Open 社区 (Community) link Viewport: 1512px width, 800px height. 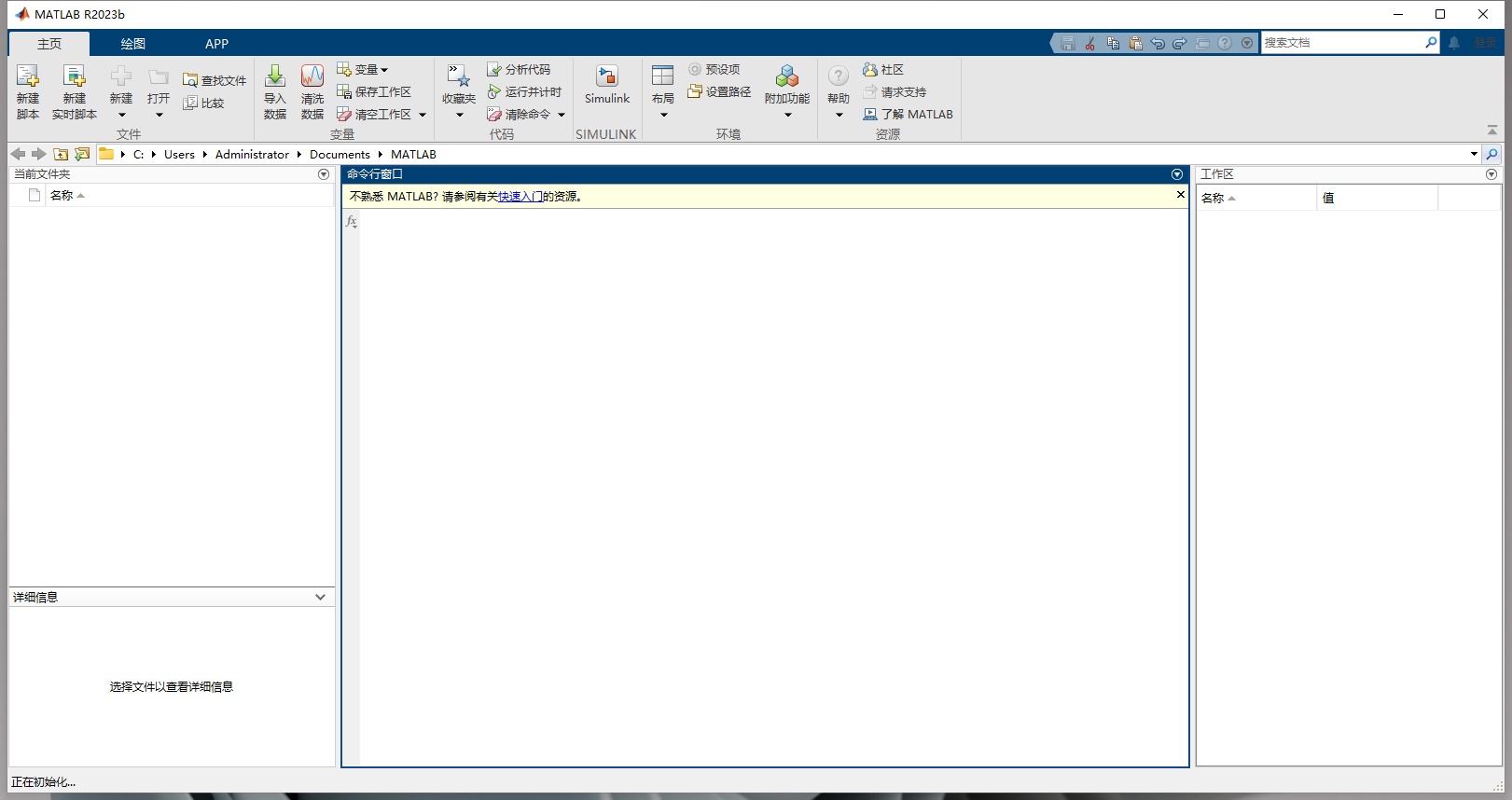pyautogui.click(x=882, y=70)
